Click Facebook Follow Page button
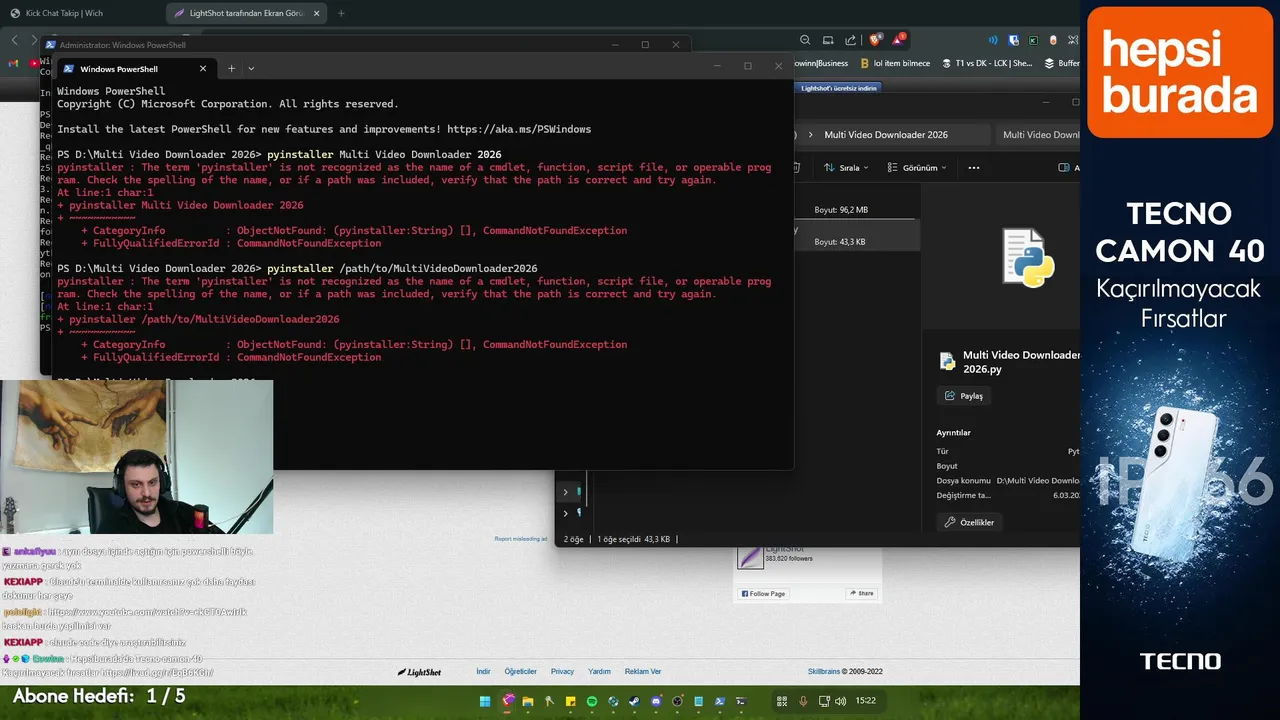Image resolution: width=1280 pixels, height=720 pixels. click(x=762, y=593)
